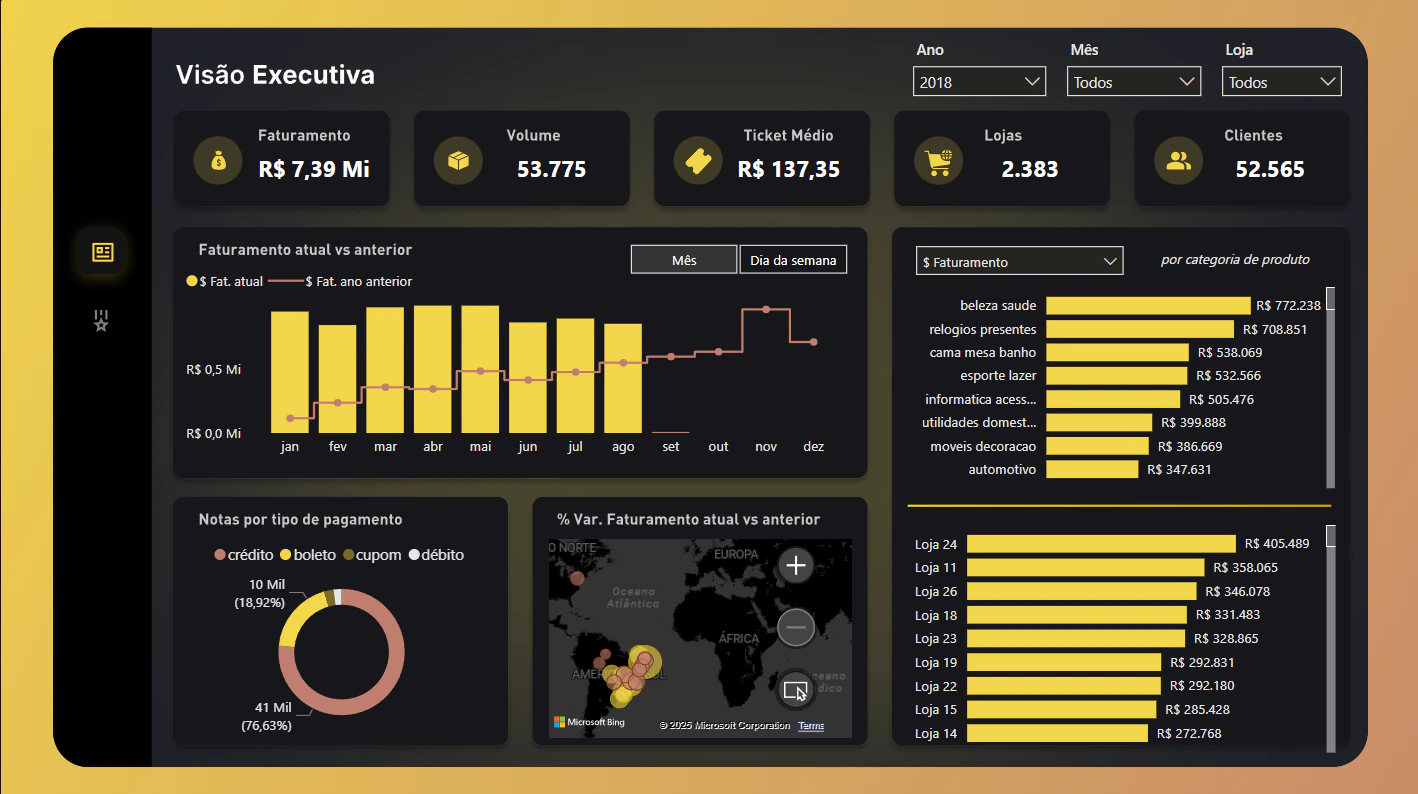This screenshot has height=794, width=1418.
Task: Click the Clientes people icon
Action: (1178, 160)
